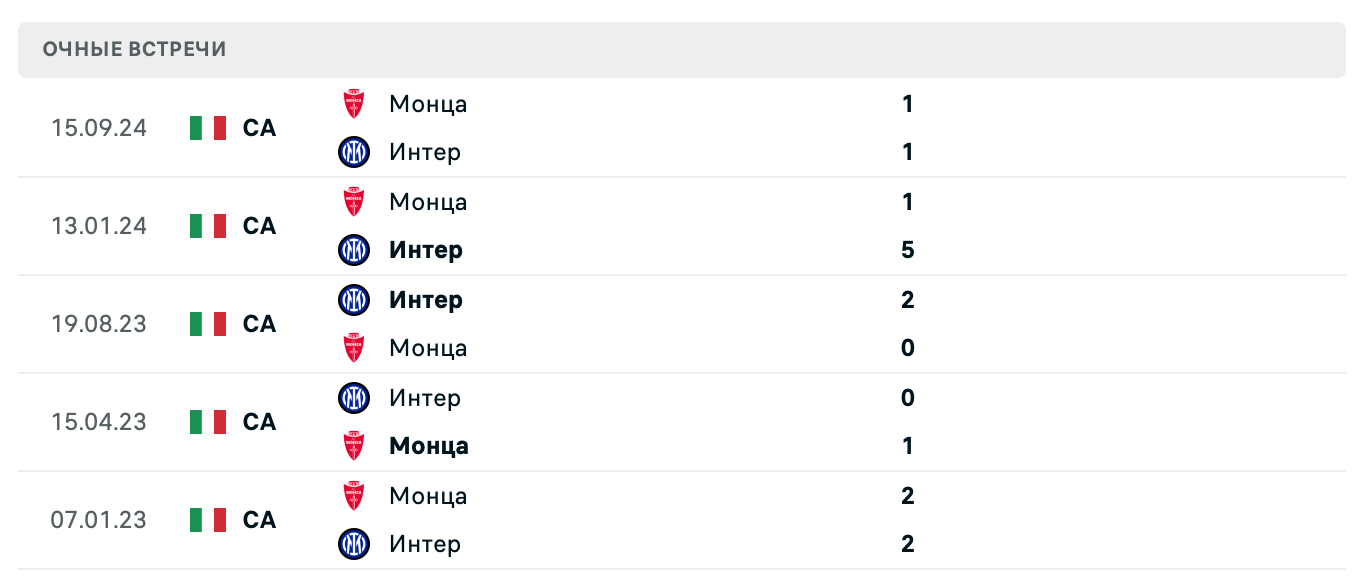Click Monza's score 1 in 15.04.23 match
The image size is (1364, 588).
pyautogui.click(x=908, y=446)
